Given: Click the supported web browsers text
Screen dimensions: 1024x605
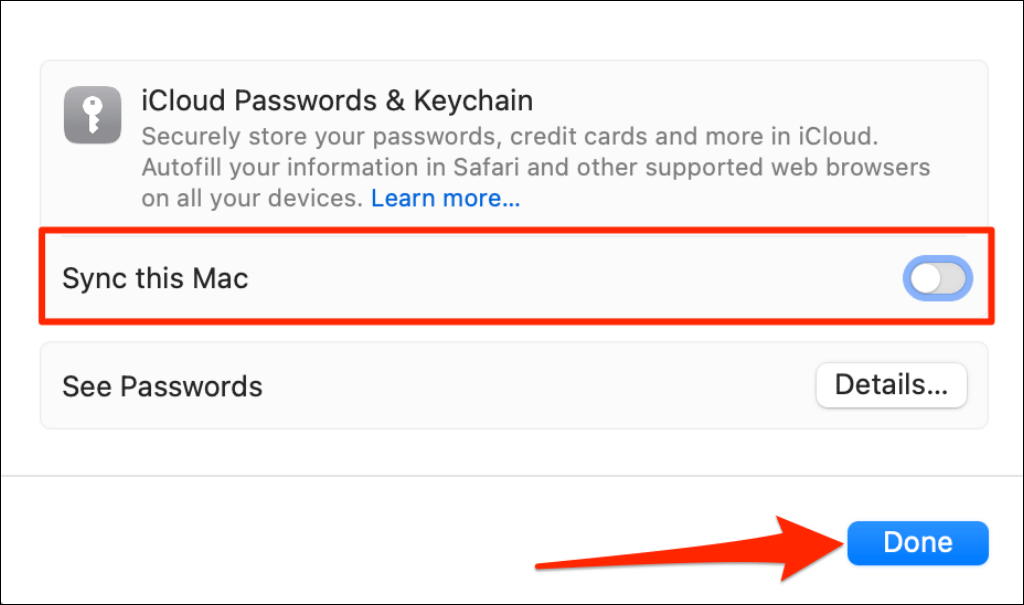Looking at the screenshot, I should pos(788,167).
